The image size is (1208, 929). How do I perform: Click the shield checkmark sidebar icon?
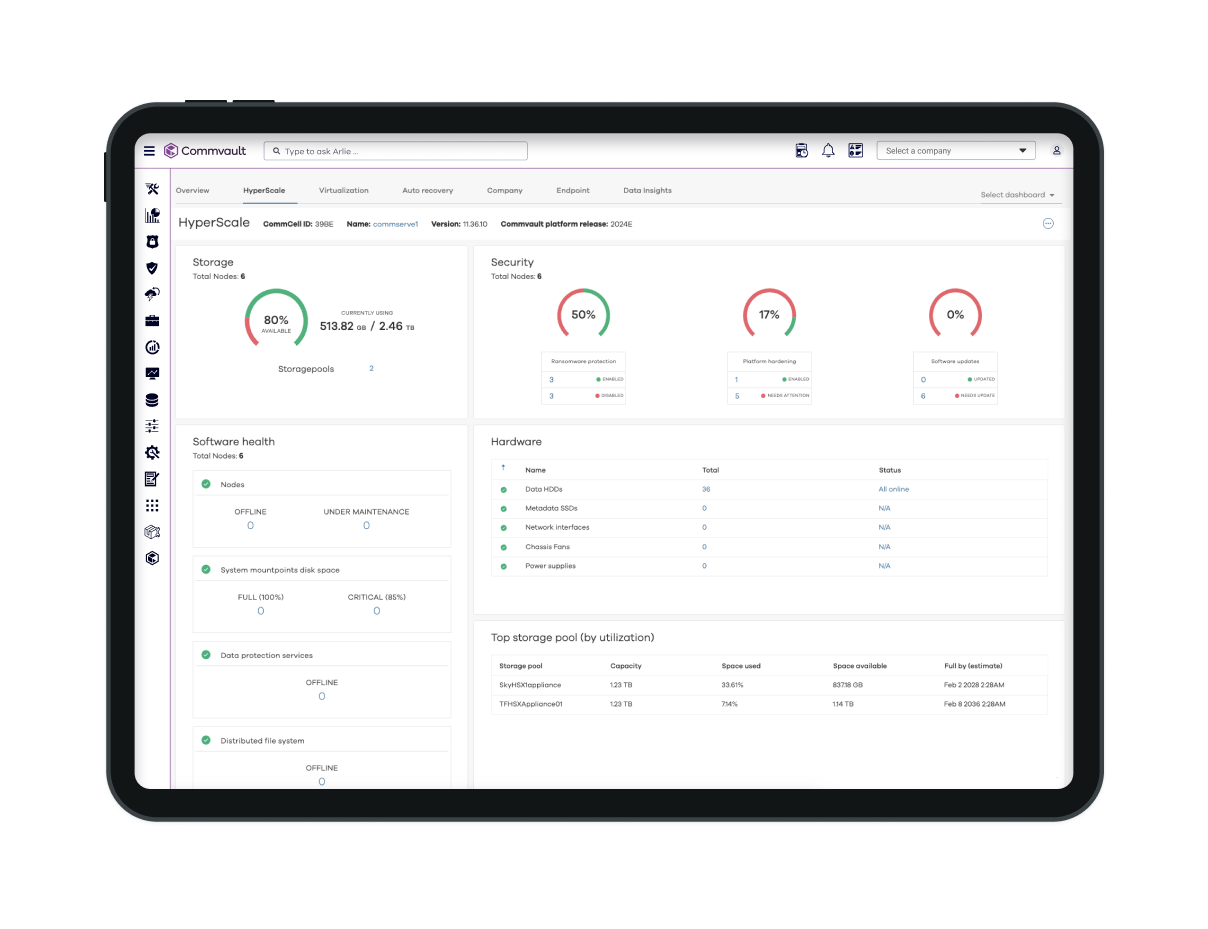tap(152, 268)
